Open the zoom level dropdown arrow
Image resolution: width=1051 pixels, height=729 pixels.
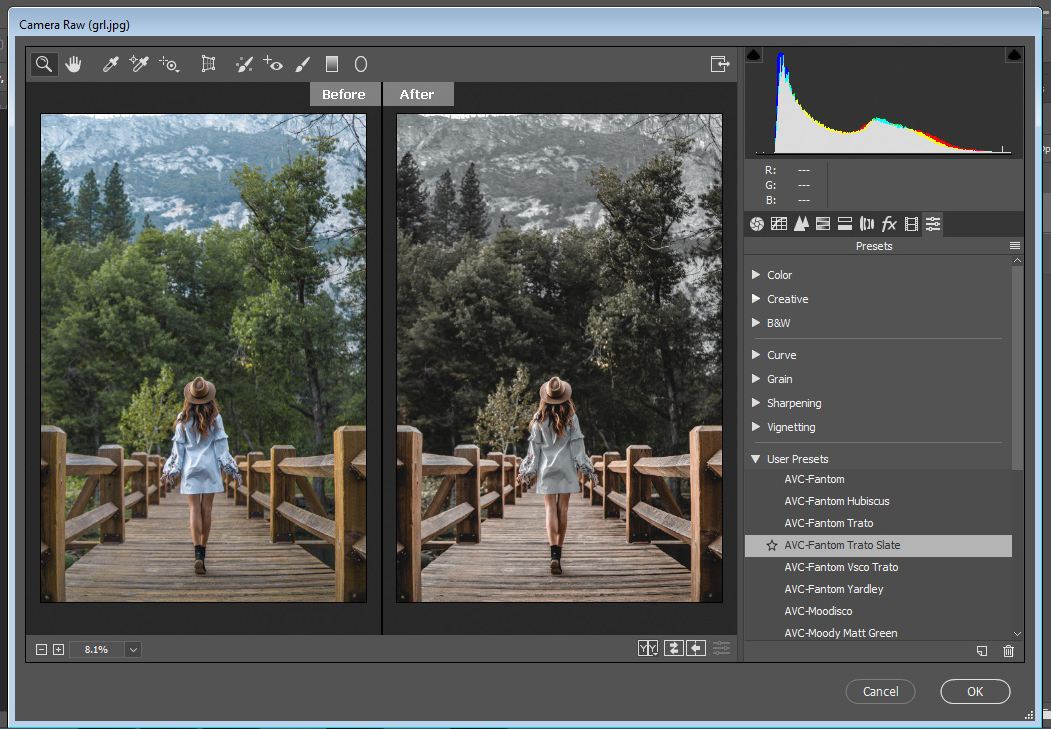133,649
